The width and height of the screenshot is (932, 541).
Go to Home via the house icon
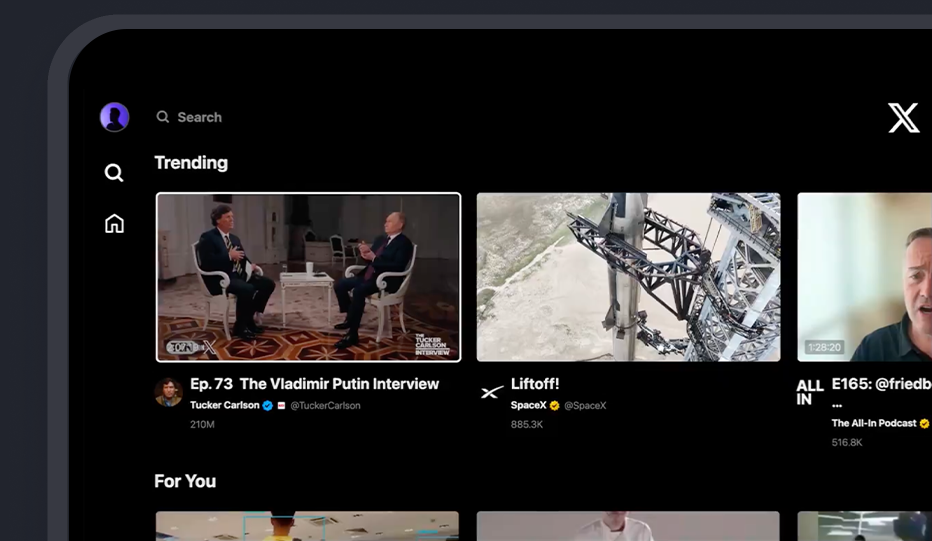114,224
